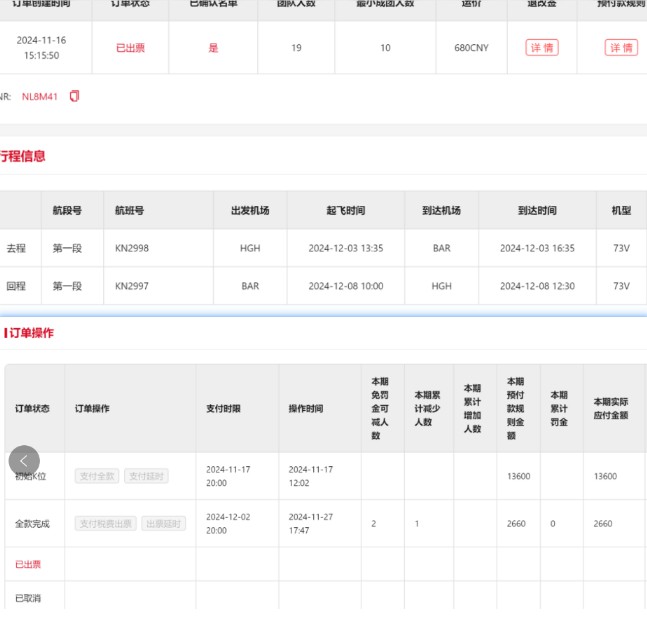Click the 全款完成 status row label
The width and height of the screenshot is (647, 618).
pos(32,524)
